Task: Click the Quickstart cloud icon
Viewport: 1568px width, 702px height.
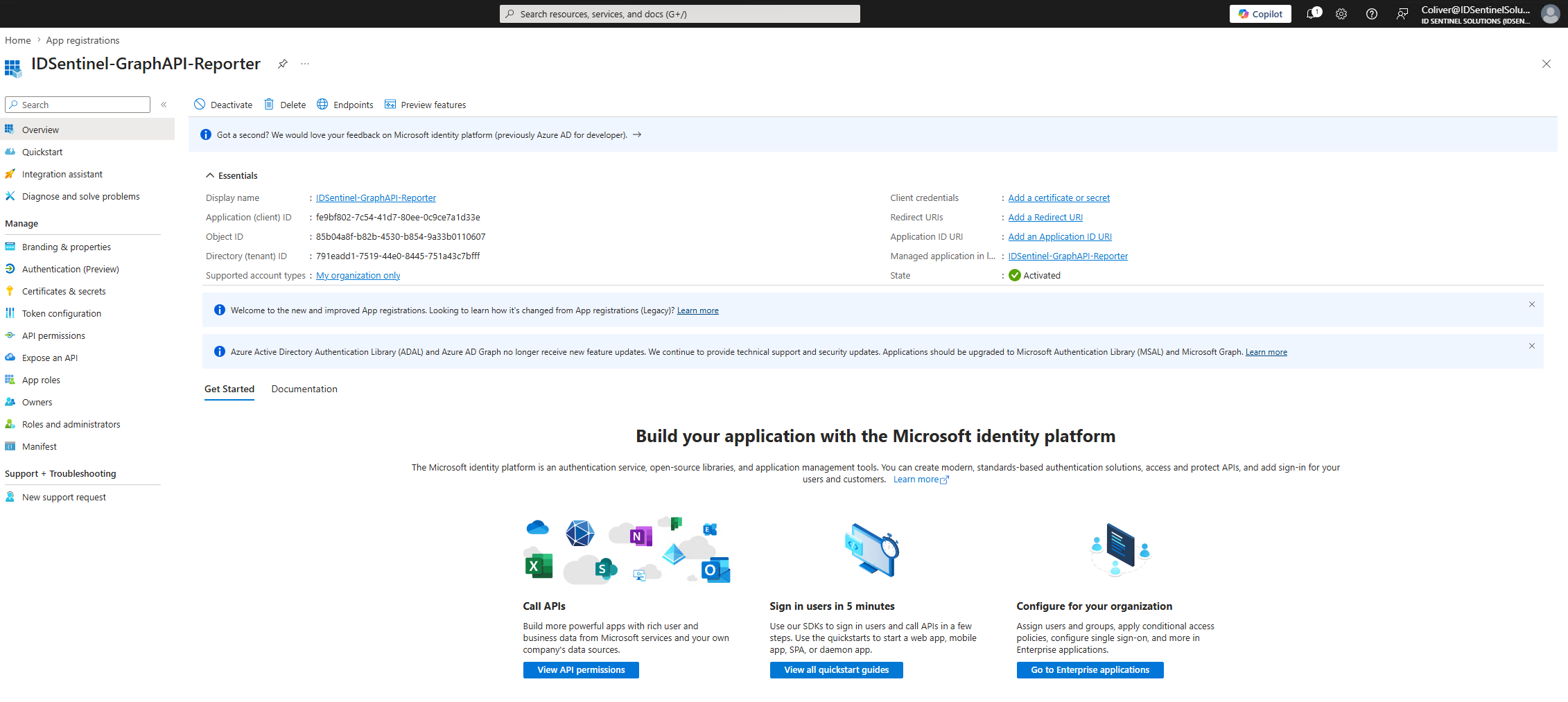Action: pyautogui.click(x=10, y=152)
